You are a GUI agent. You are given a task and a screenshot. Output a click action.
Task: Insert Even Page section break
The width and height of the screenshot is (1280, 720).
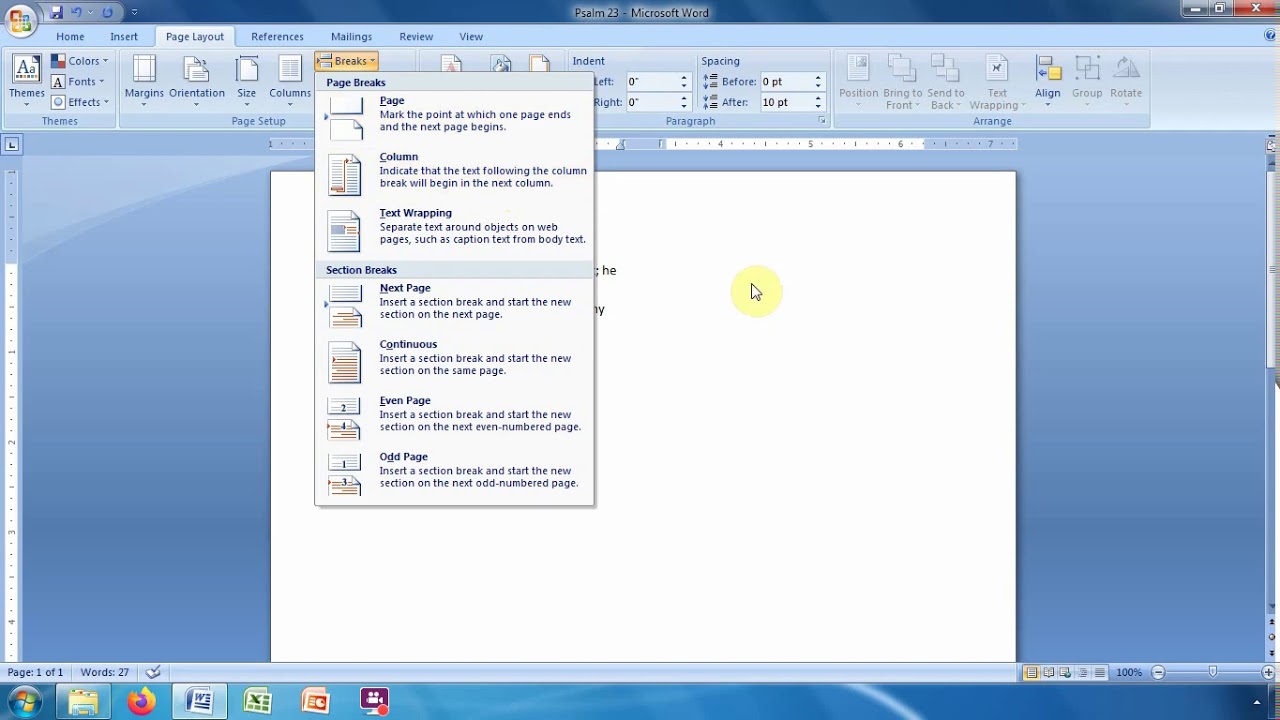455,416
